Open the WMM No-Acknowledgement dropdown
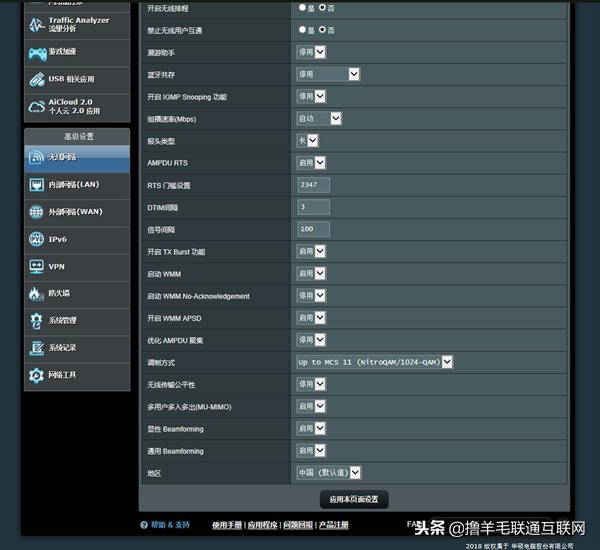 (x=311, y=296)
